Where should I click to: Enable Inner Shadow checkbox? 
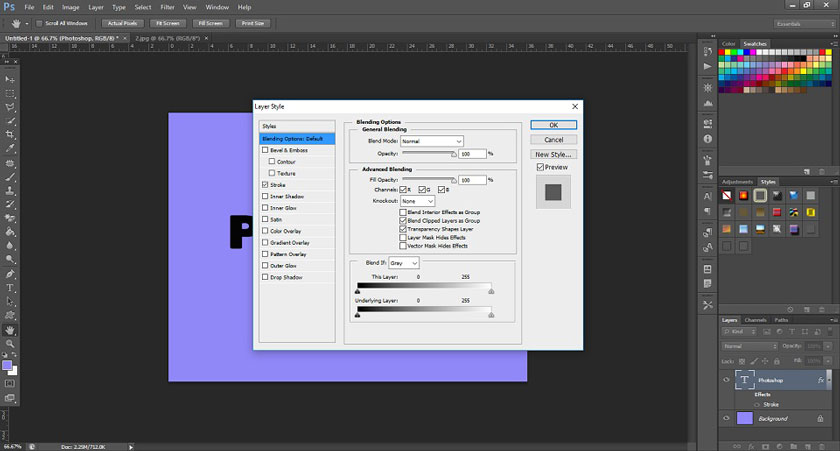pos(265,196)
